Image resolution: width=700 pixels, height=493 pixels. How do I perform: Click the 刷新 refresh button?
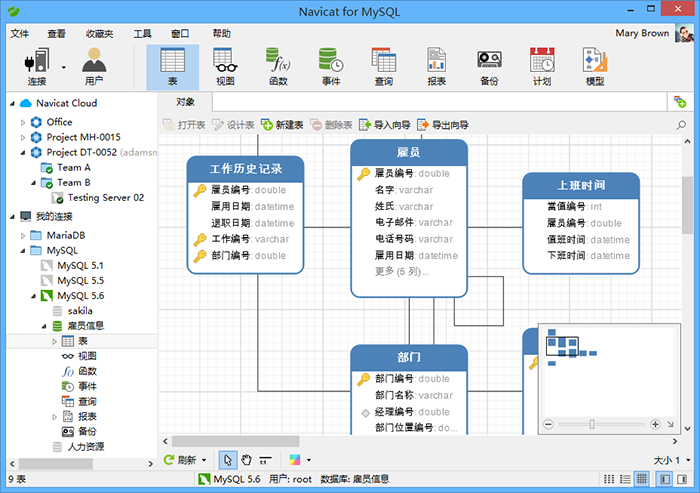point(179,460)
